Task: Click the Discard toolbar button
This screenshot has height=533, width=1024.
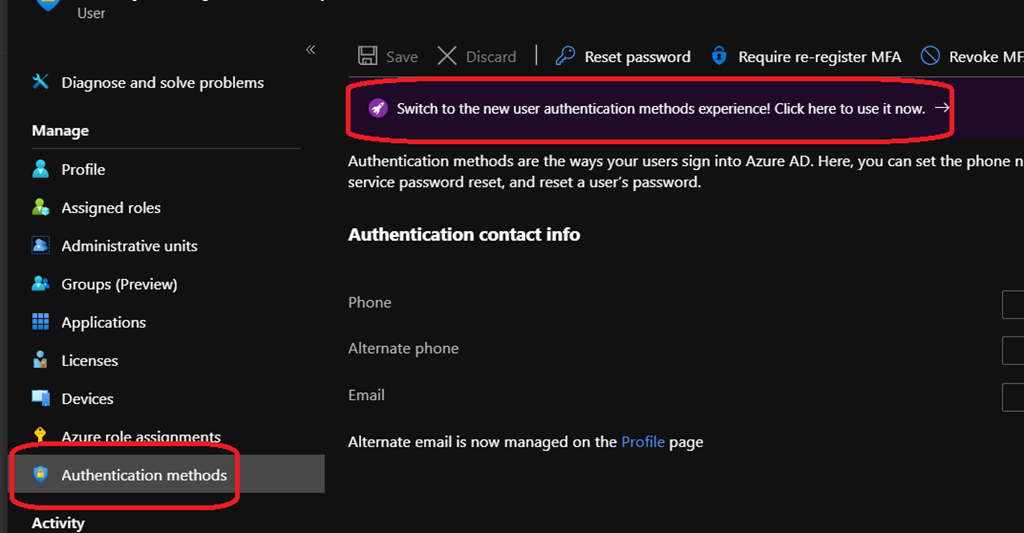Action: pos(477,57)
